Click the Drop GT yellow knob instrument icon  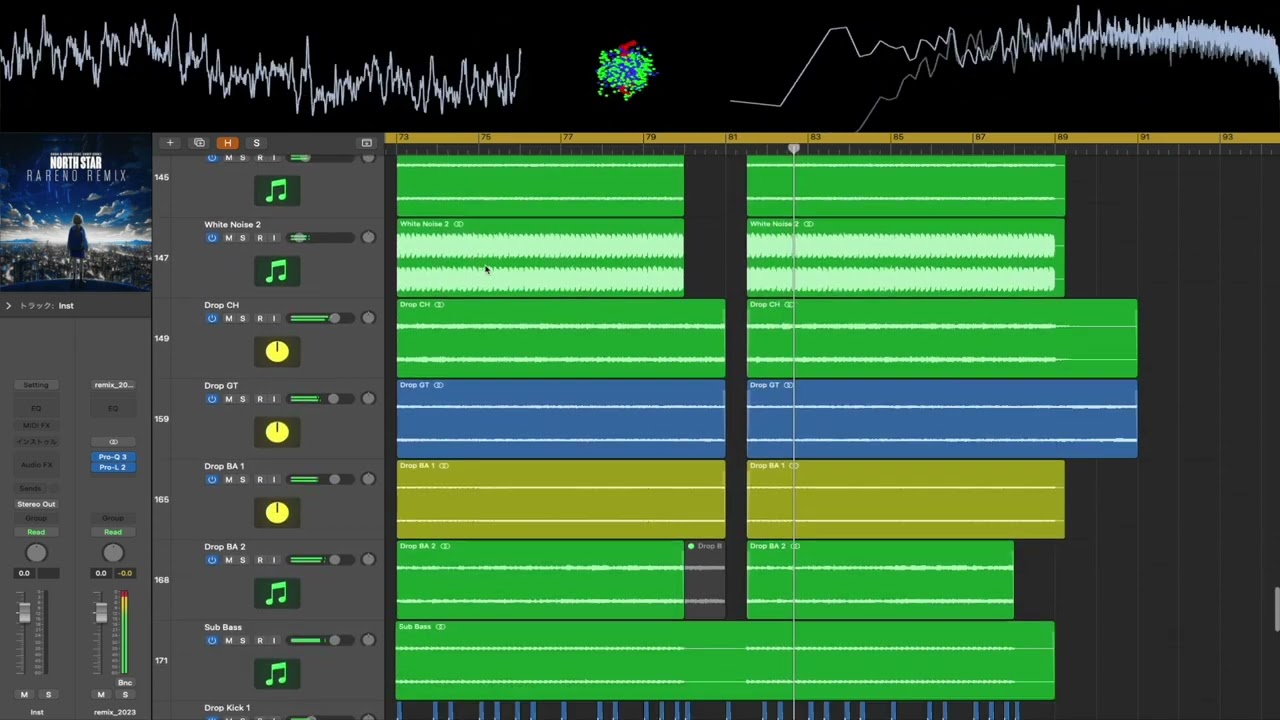click(277, 432)
